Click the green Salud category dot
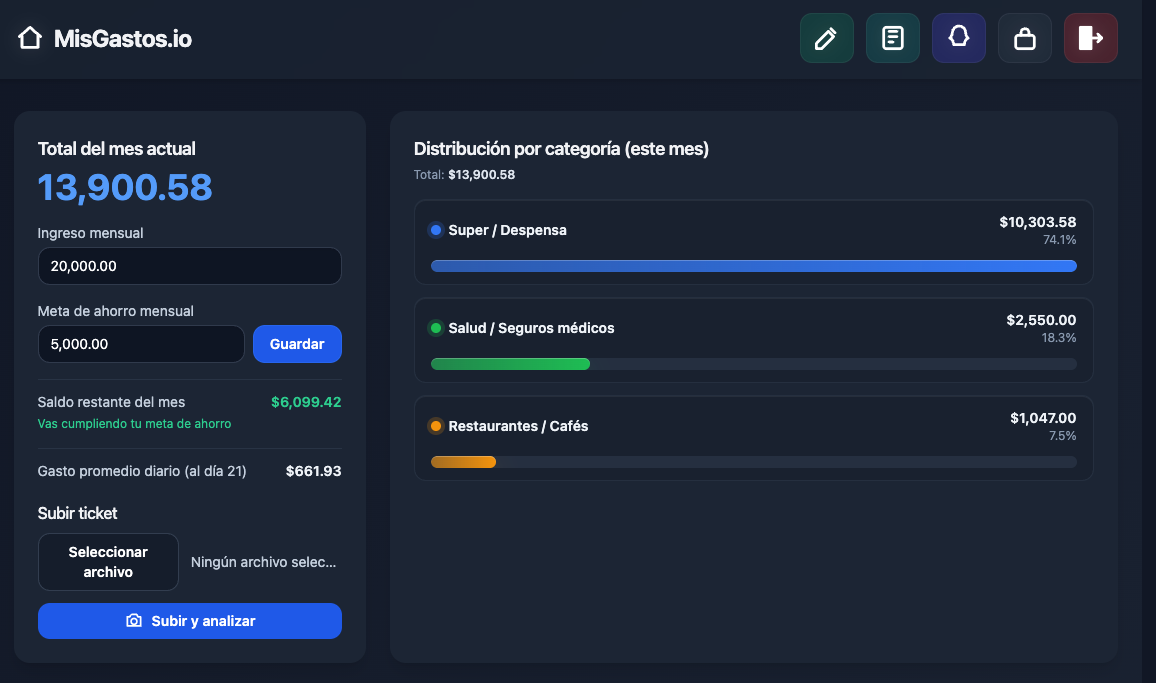Image resolution: width=1156 pixels, height=683 pixels. tap(436, 328)
